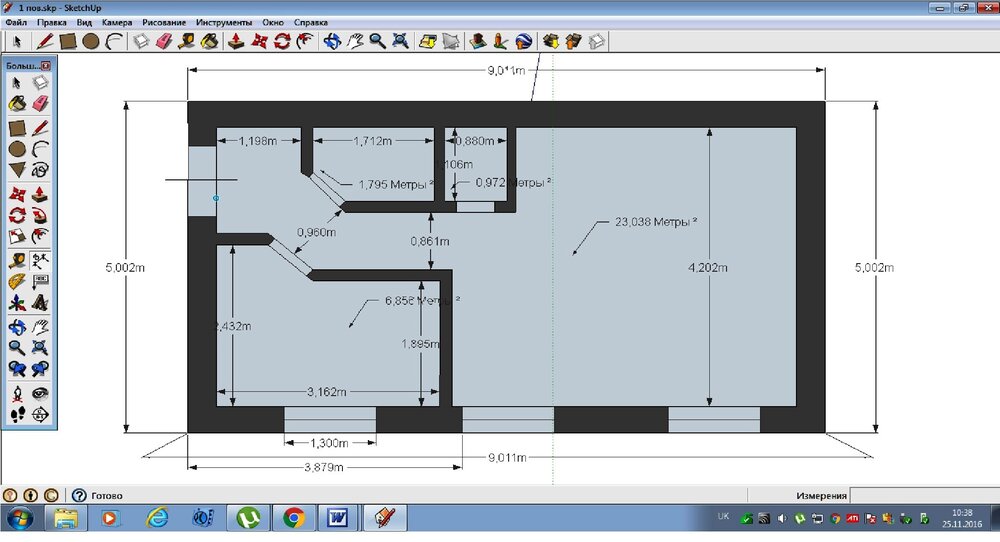This screenshot has height=542, width=1000.
Task: Click the Измерения measurements input box
Action: tap(922, 495)
